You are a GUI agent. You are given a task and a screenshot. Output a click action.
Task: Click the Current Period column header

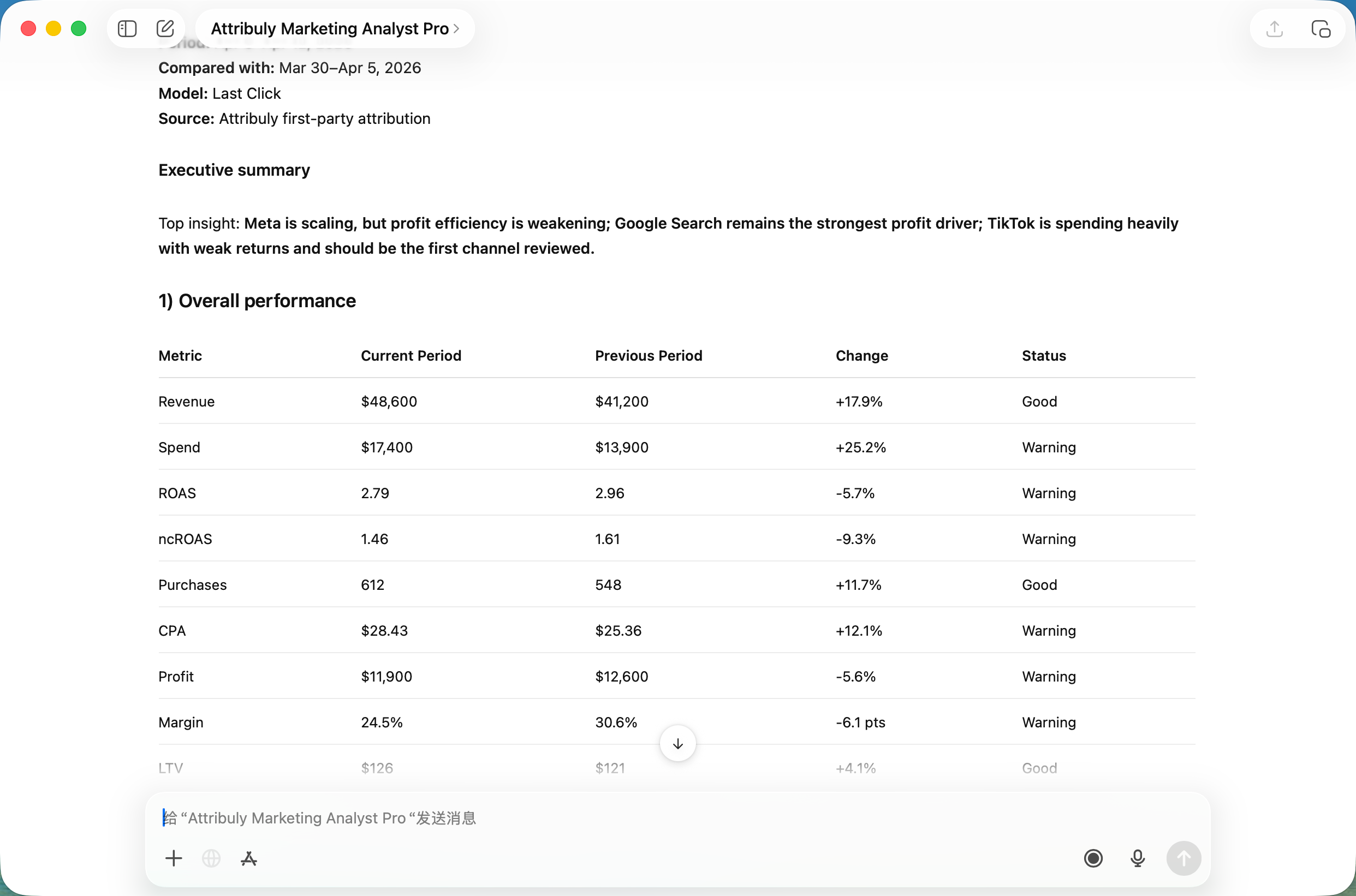click(x=411, y=355)
